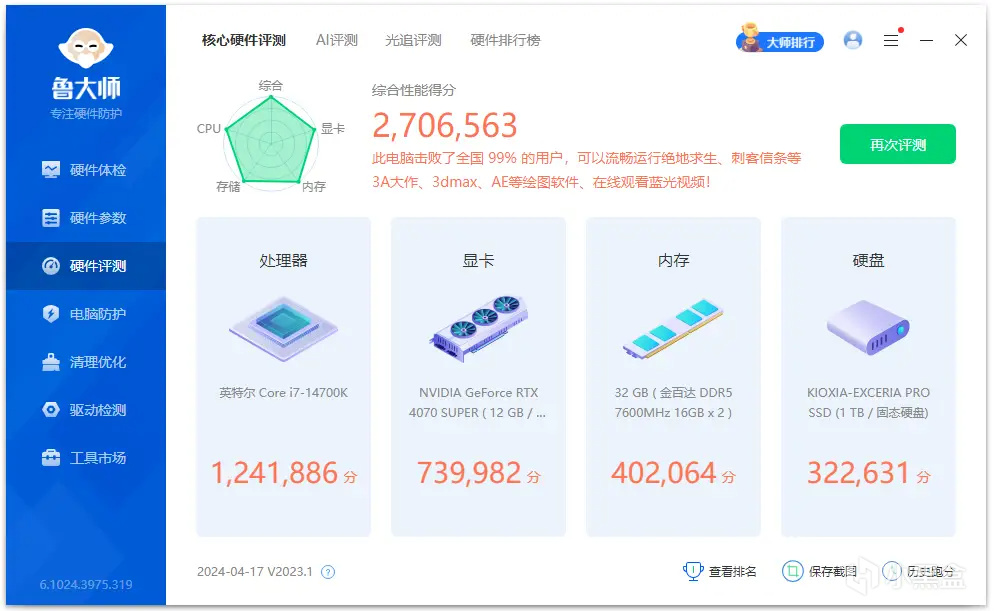Click the user account avatar icon

point(853,39)
